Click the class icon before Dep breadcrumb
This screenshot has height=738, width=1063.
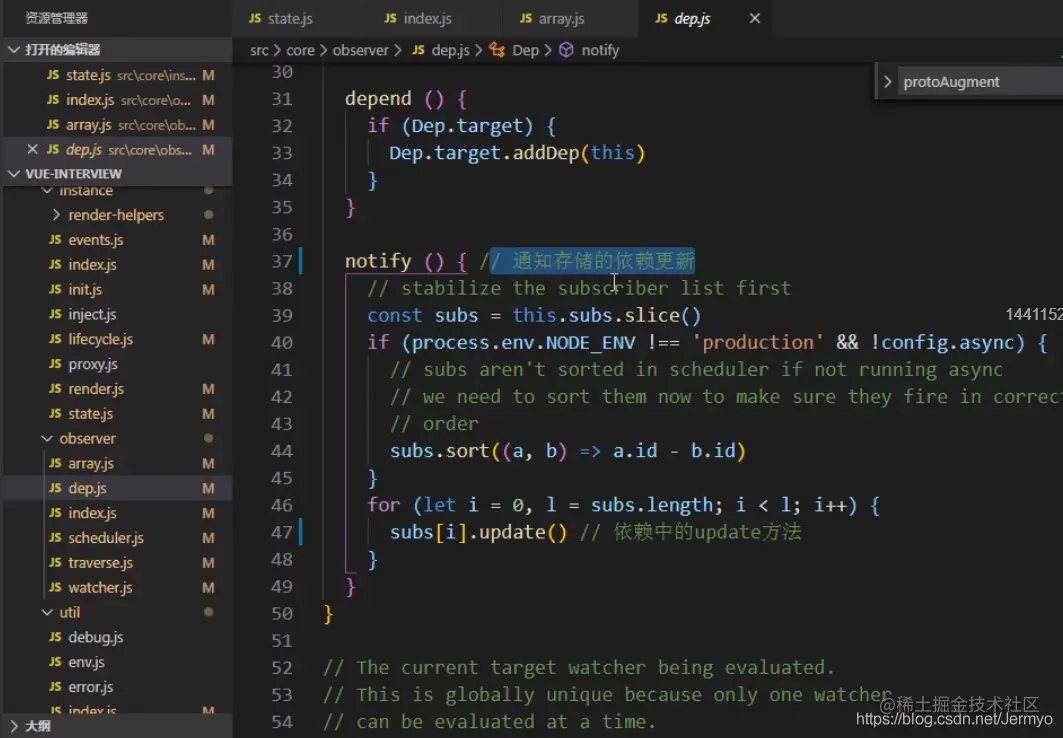click(498, 50)
